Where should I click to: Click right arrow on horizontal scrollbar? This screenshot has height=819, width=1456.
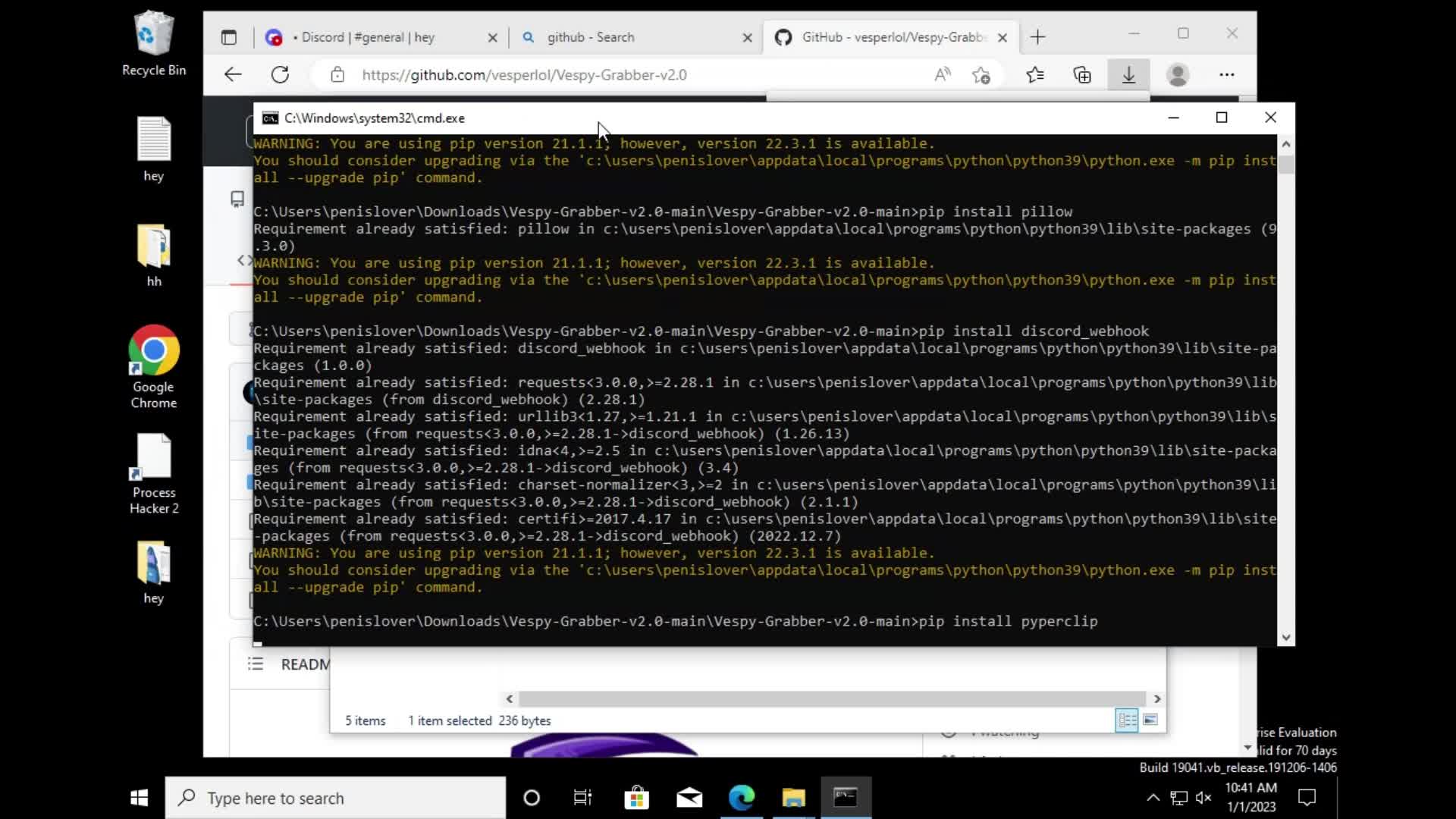1157,698
